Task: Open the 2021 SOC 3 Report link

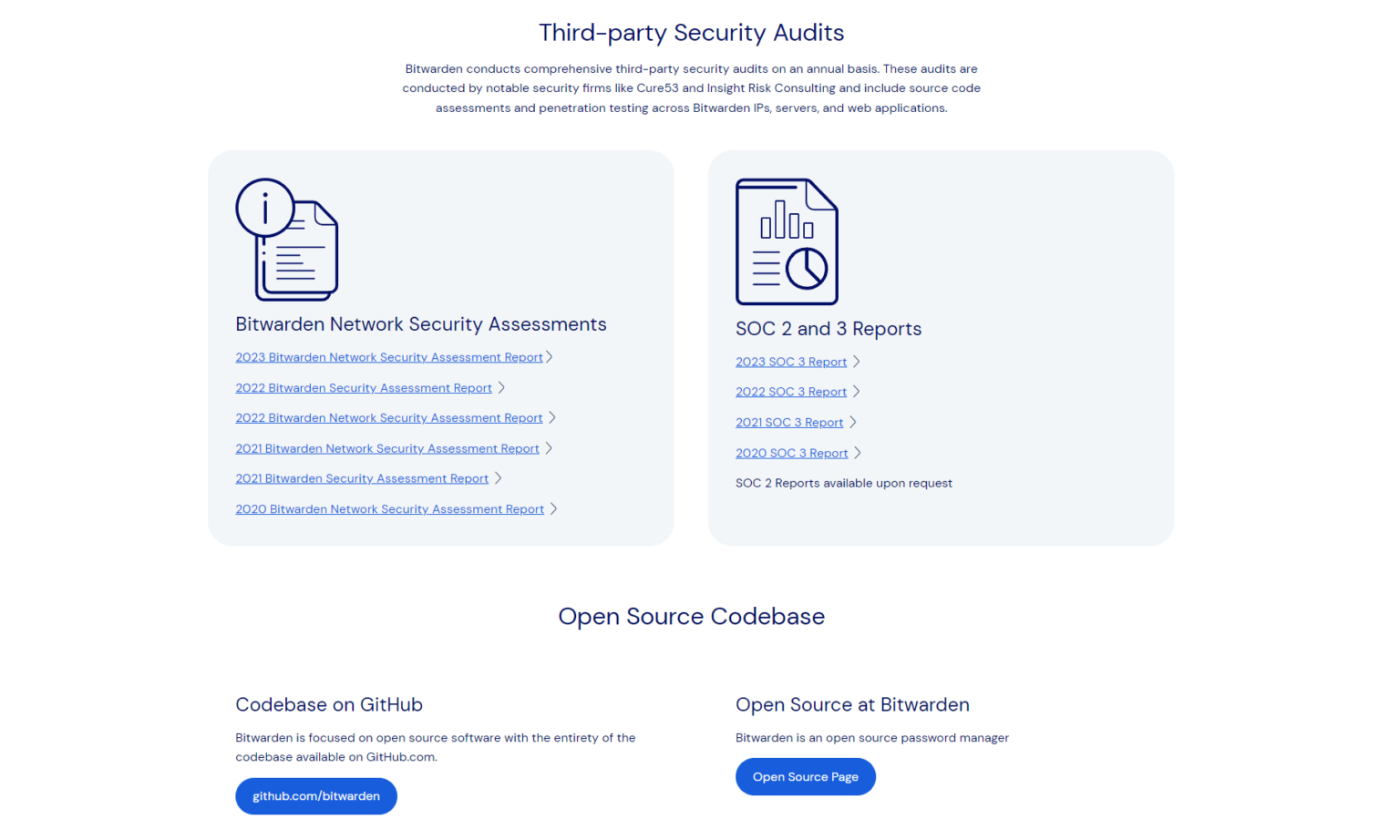Action: click(x=789, y=423)
